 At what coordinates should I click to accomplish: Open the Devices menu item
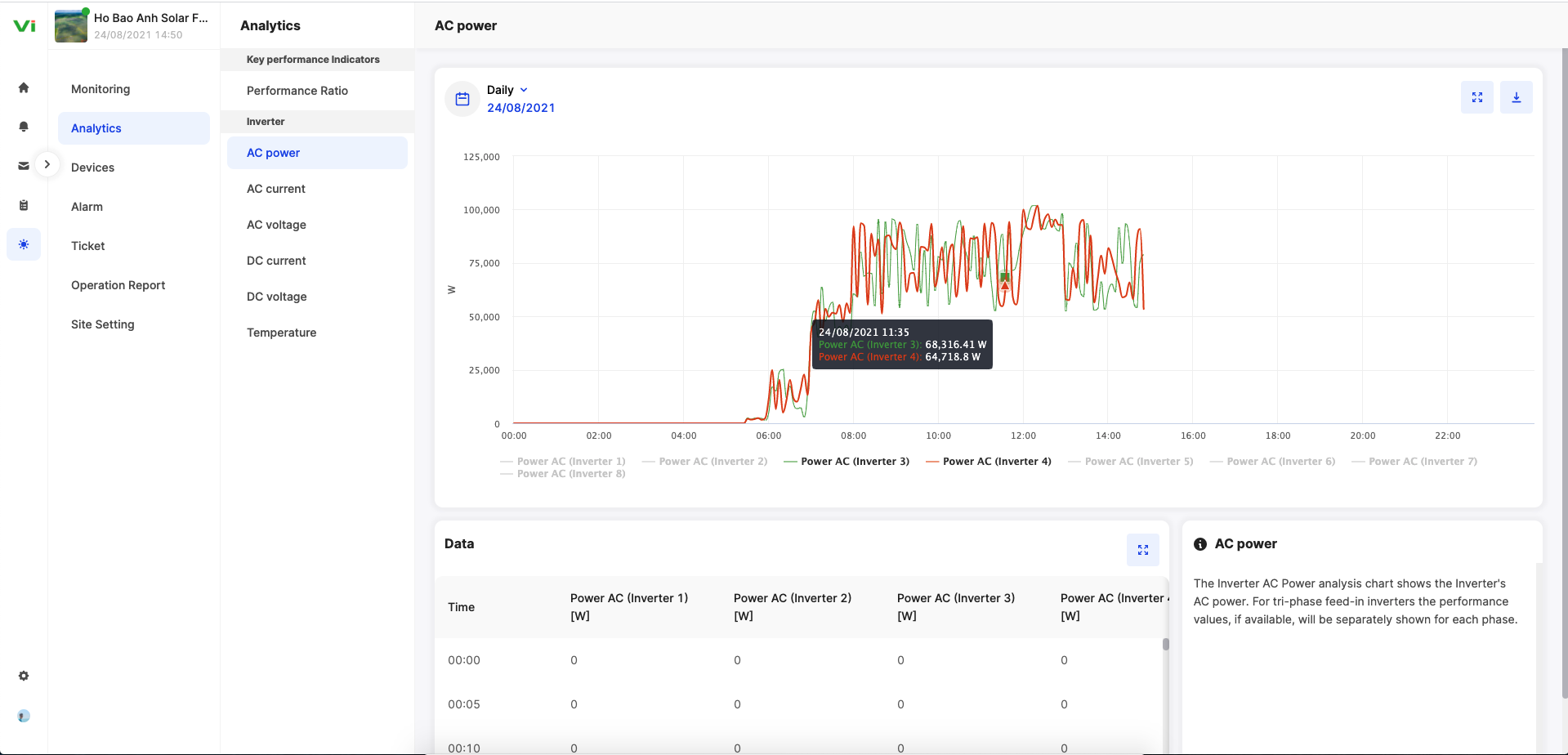92,168
